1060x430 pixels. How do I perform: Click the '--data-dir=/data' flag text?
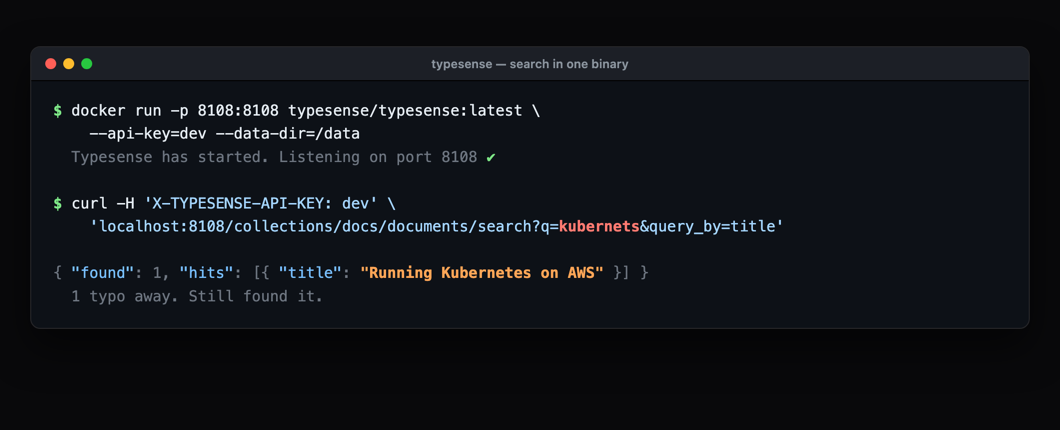point(288,134)
